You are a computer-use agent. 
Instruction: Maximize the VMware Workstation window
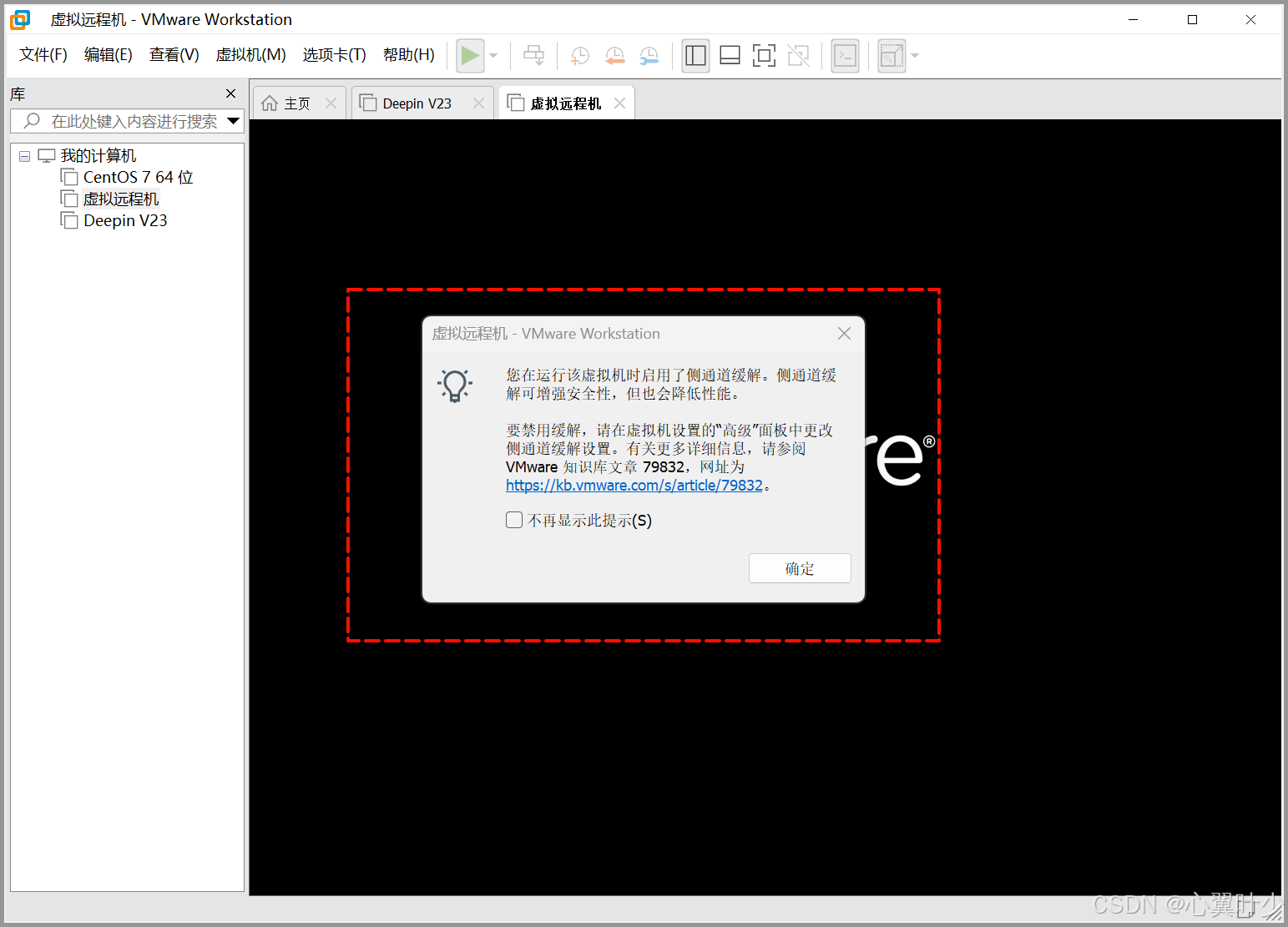coord(1192,19)
